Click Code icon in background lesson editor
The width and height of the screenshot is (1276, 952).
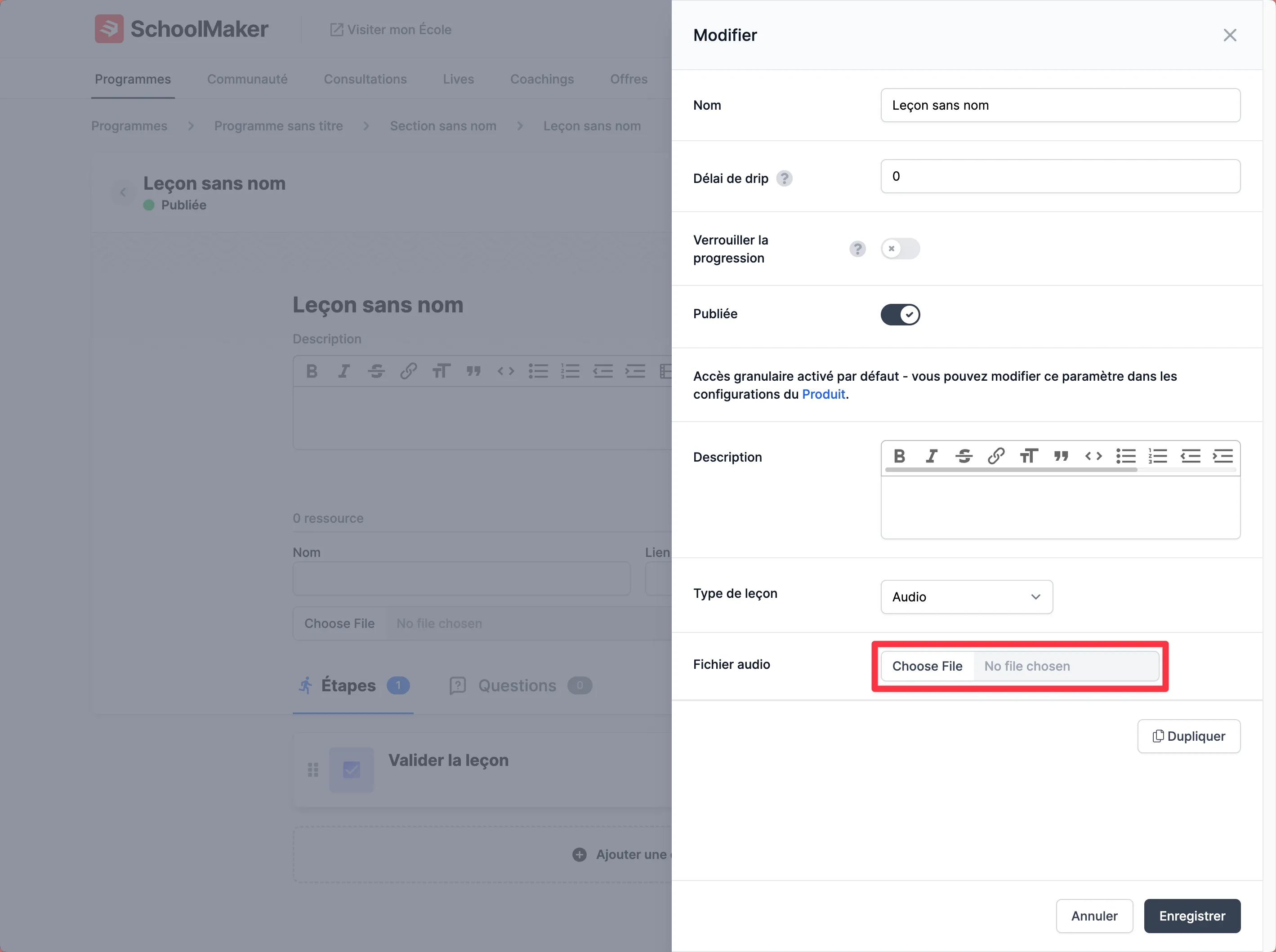(x=505, y=371)
